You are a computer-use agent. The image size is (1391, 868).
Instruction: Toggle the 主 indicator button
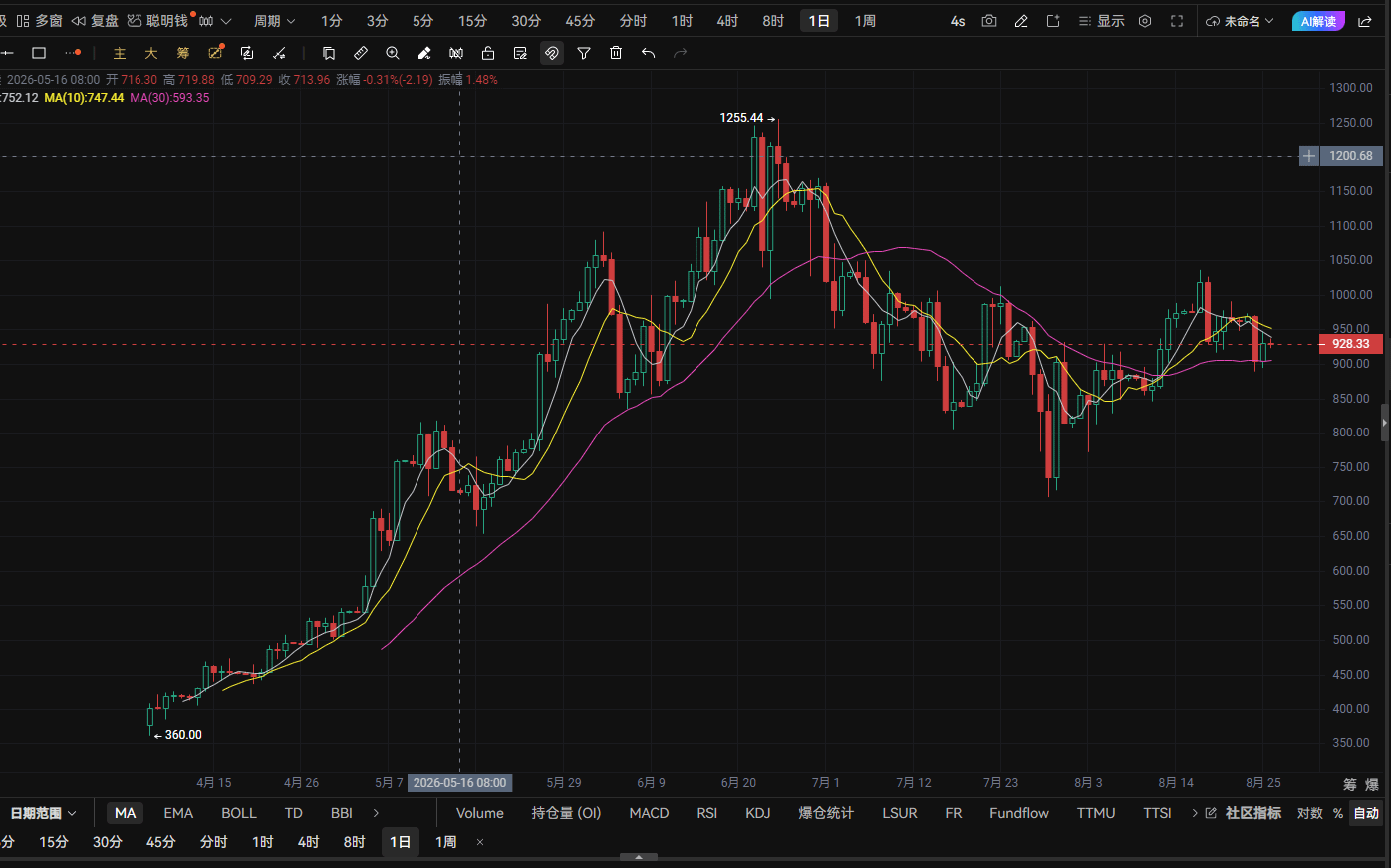pos(120,53)
